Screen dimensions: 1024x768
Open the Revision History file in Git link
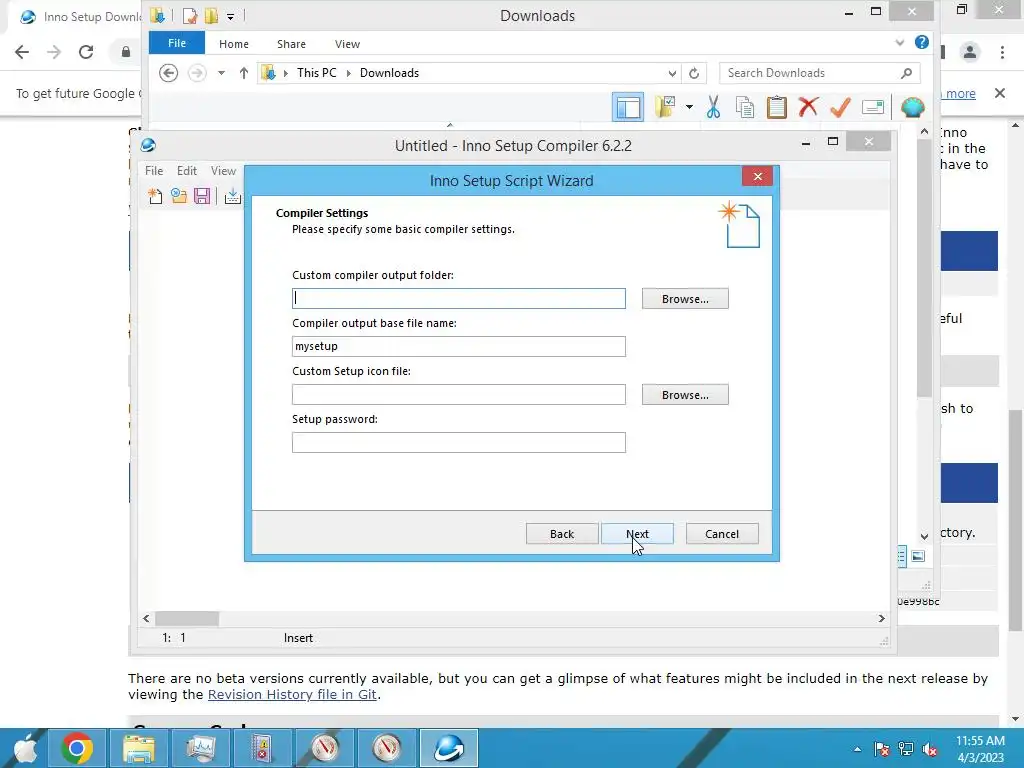292,694
